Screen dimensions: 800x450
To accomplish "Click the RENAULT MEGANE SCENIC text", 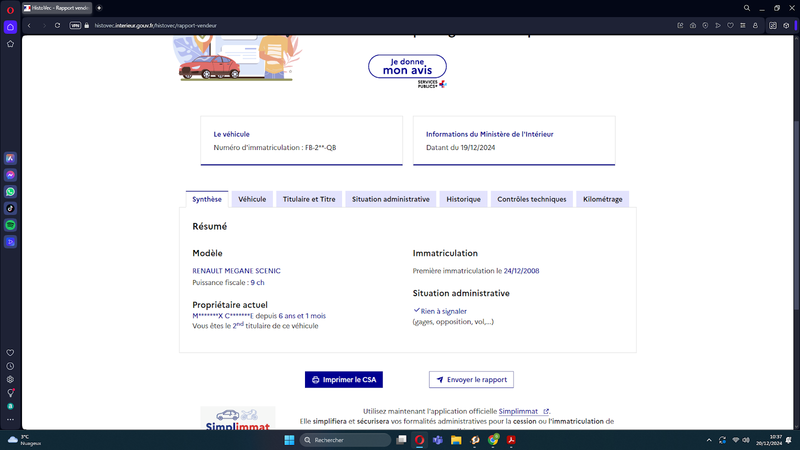I will (x=236, y=271).
